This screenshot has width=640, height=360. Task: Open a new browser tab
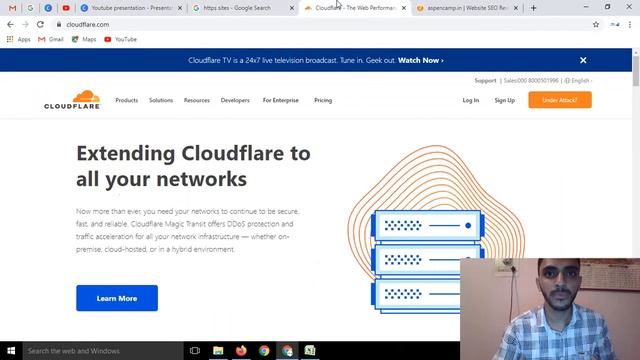click(533, 8)
